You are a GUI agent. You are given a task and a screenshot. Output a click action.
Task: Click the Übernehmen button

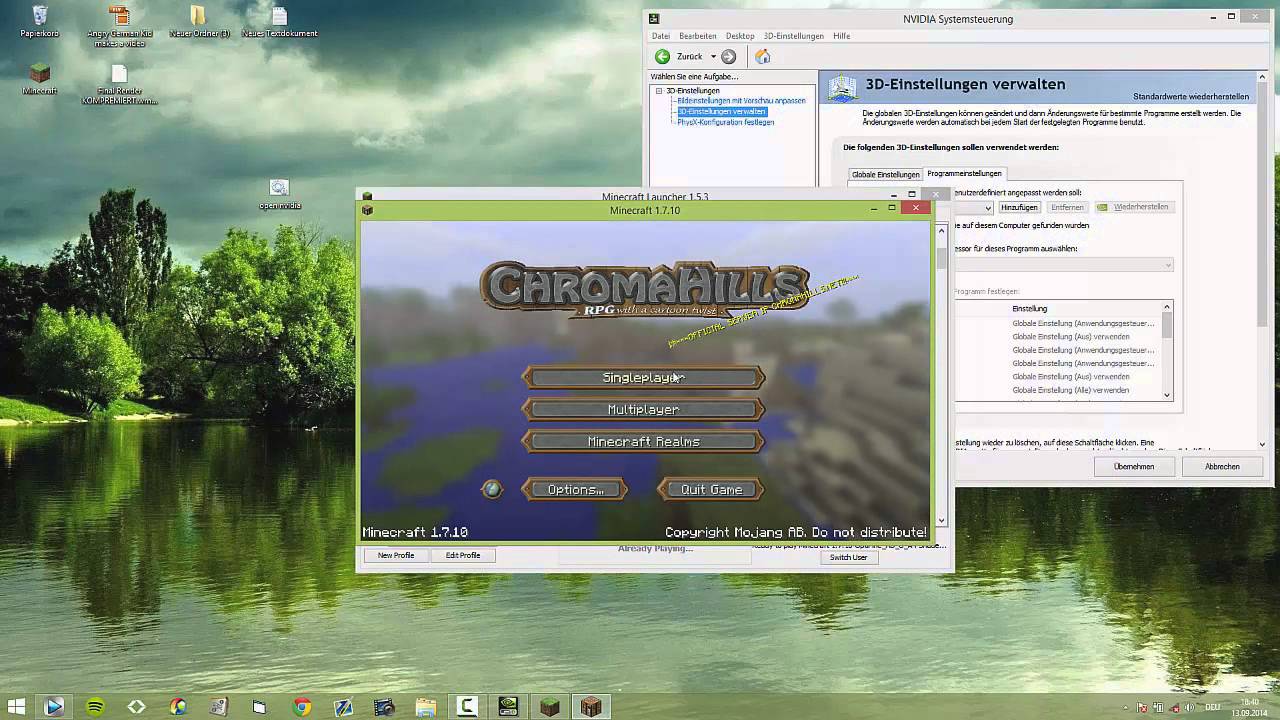(x=1134, y=466)
